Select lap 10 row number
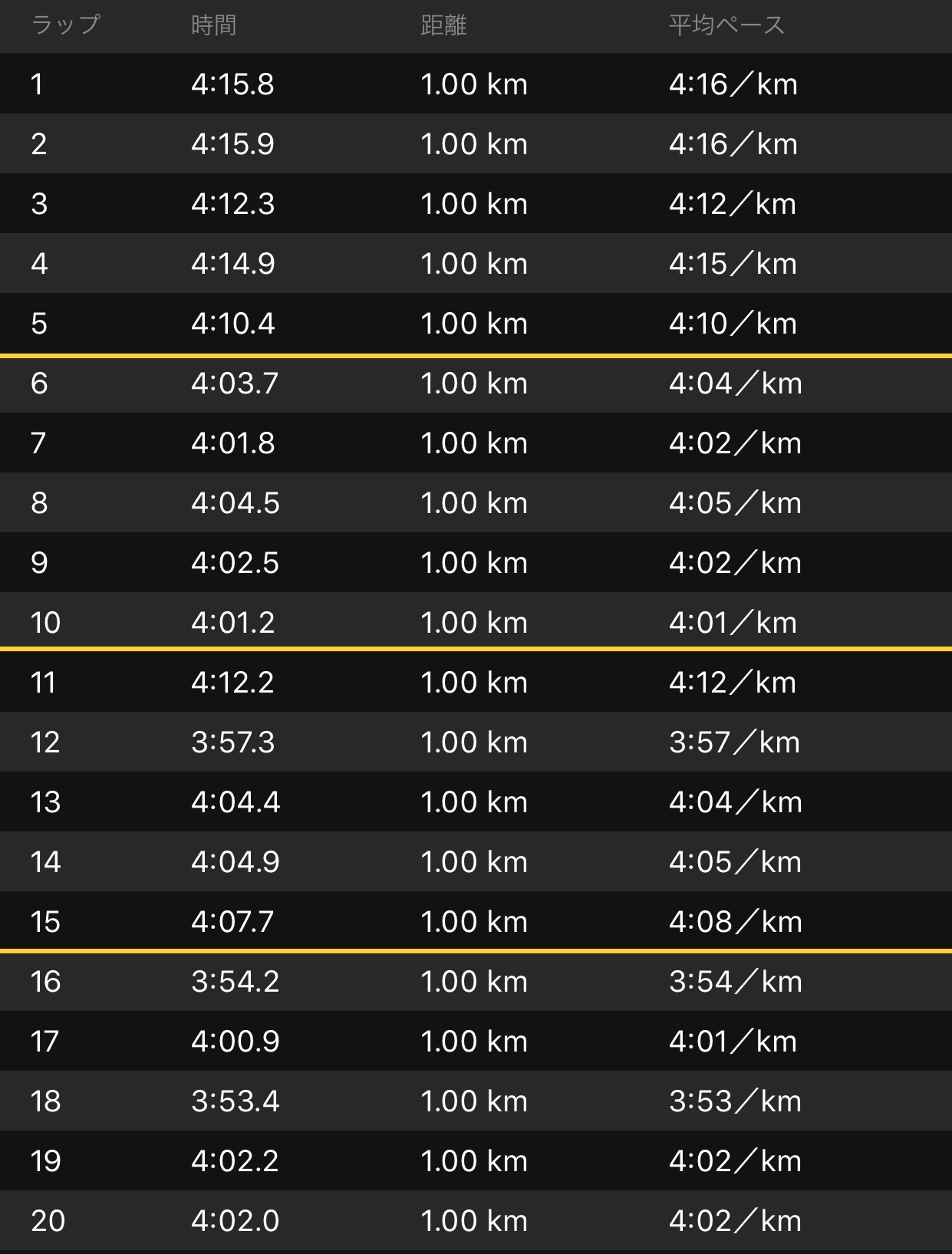Viewport: 952px width, 1254px height. (x=45, y=623)
